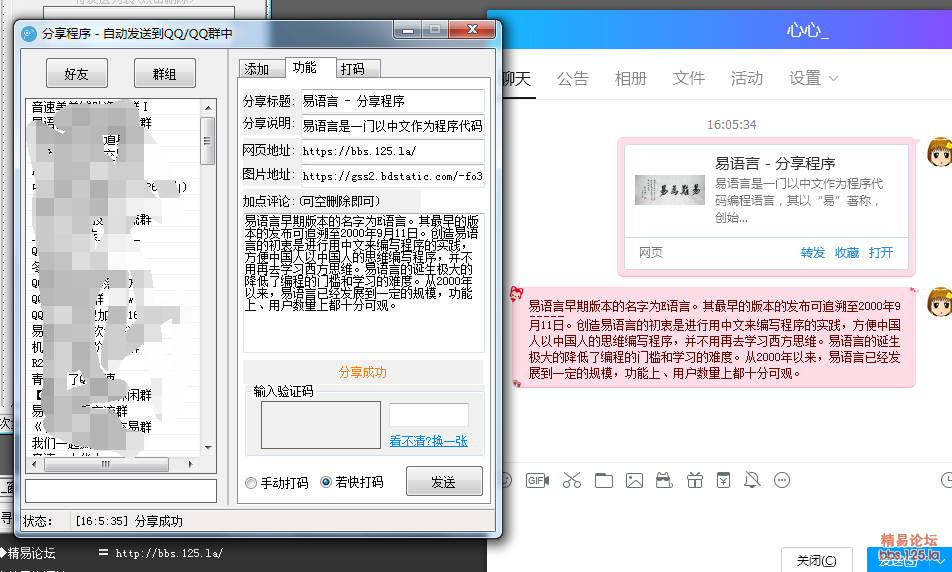The image size is (952, 572).
Task: Expand the 设置 dropdown in chat header
Action: (813, 78)
